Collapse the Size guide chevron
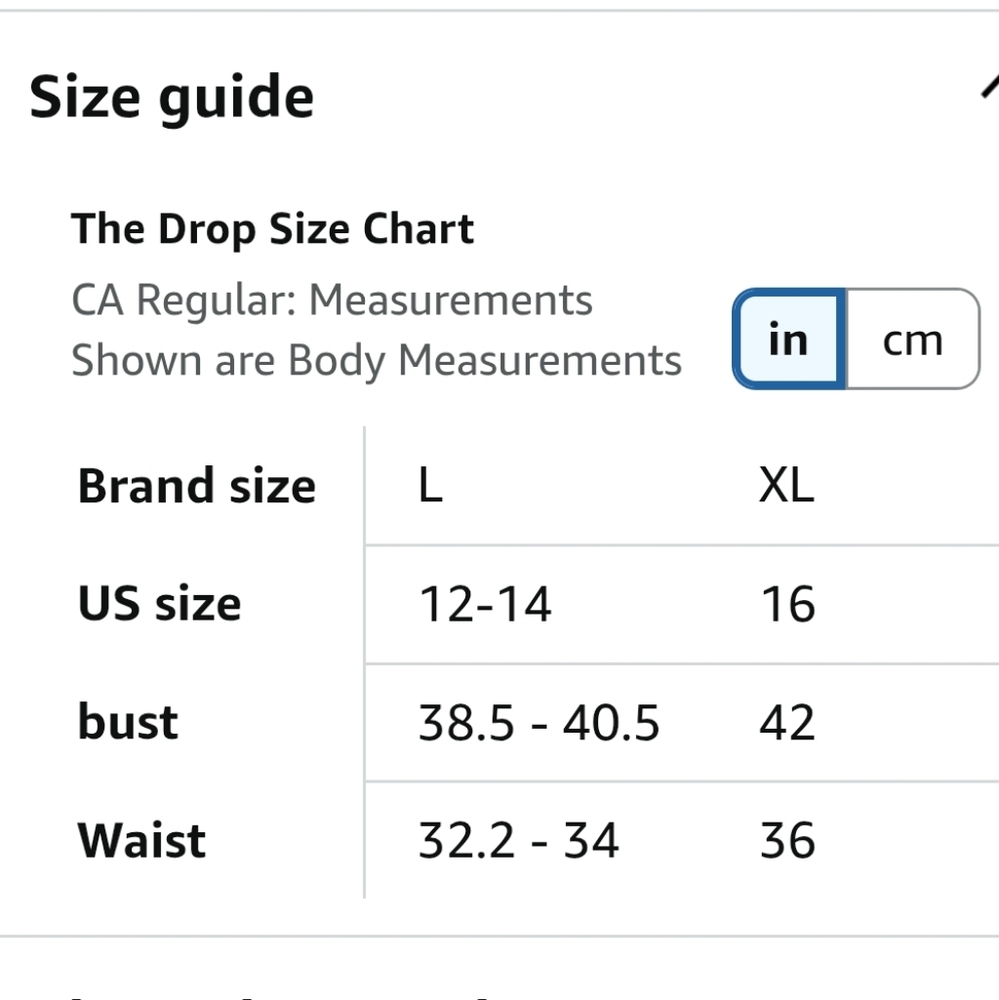Screen dimensions: 999x1000 pos(989,87)
